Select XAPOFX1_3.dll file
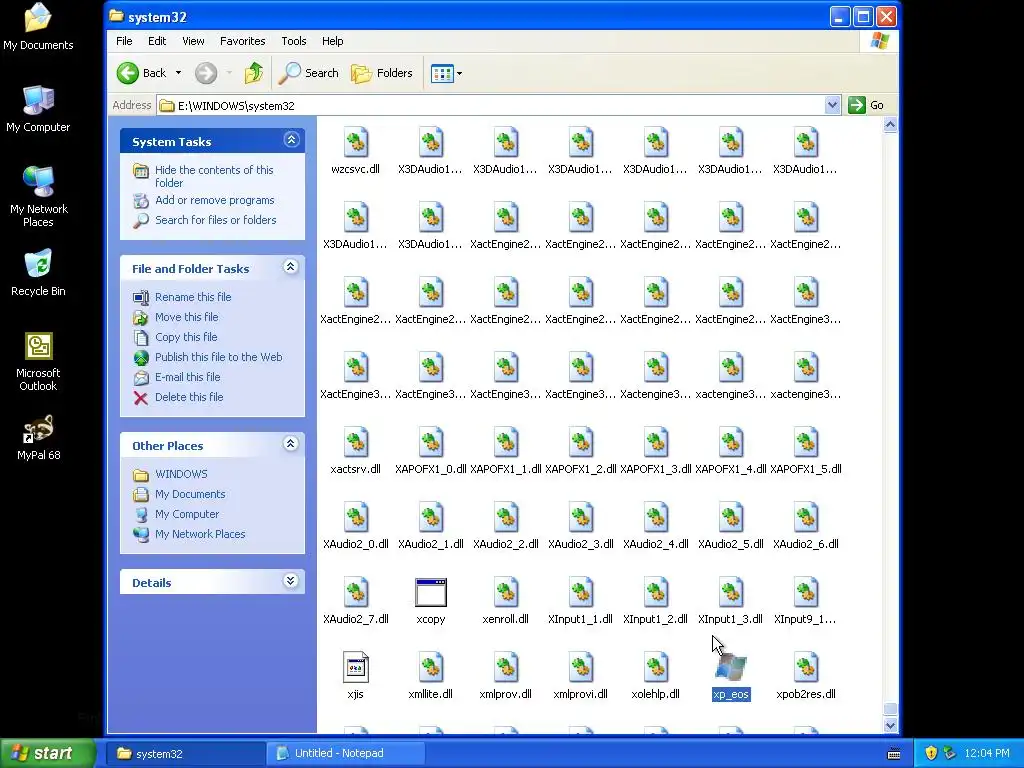The image size is (1024, 768). click(656, 442)
